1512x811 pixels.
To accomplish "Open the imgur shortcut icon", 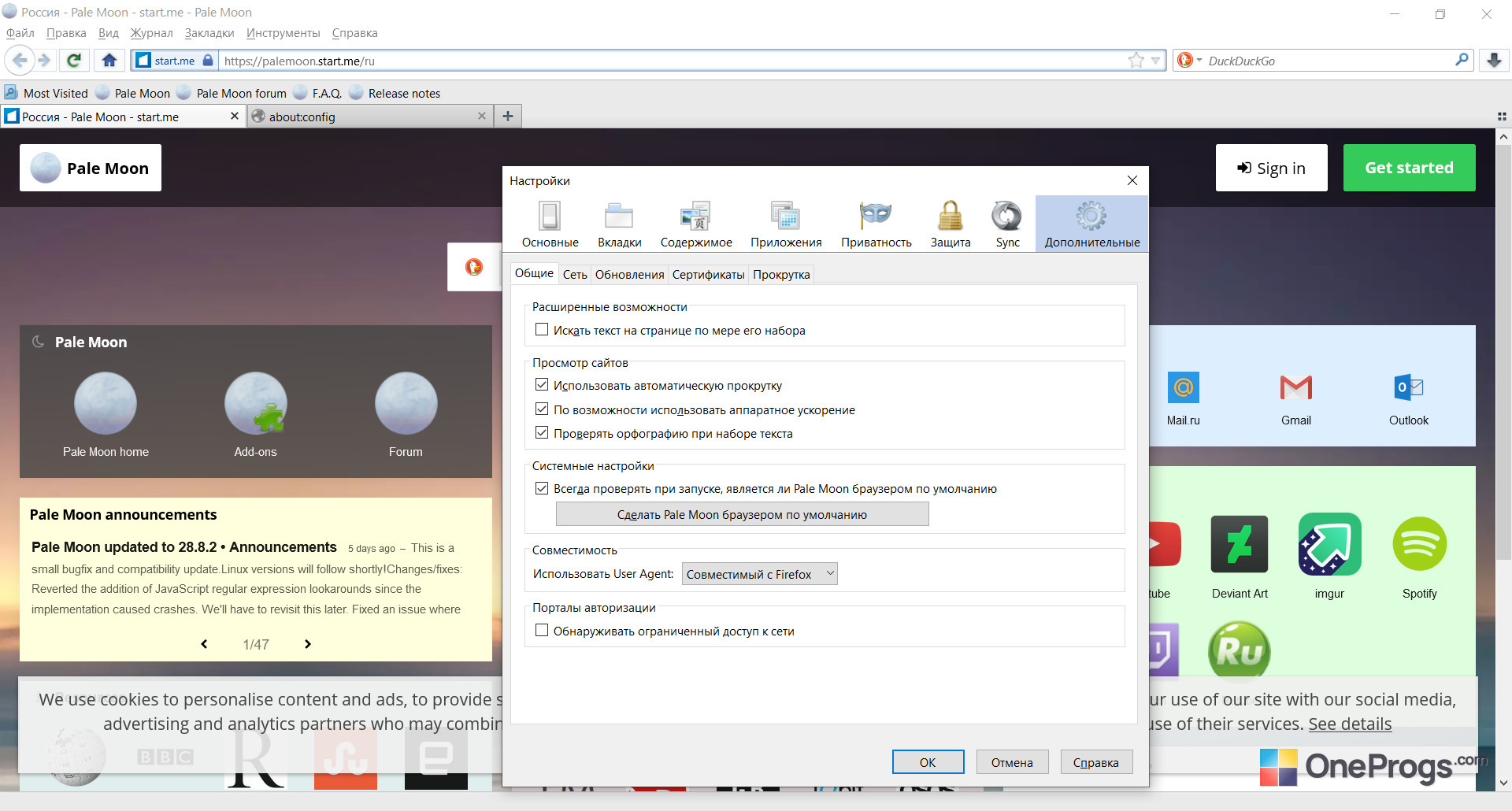I will pyautogui.click(x=1329, y=544).
